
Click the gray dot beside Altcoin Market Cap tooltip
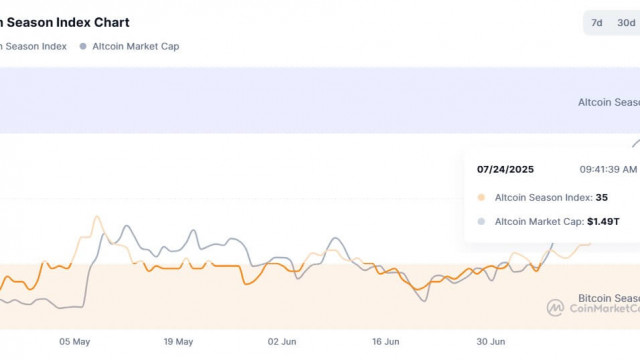pos(481,222)
